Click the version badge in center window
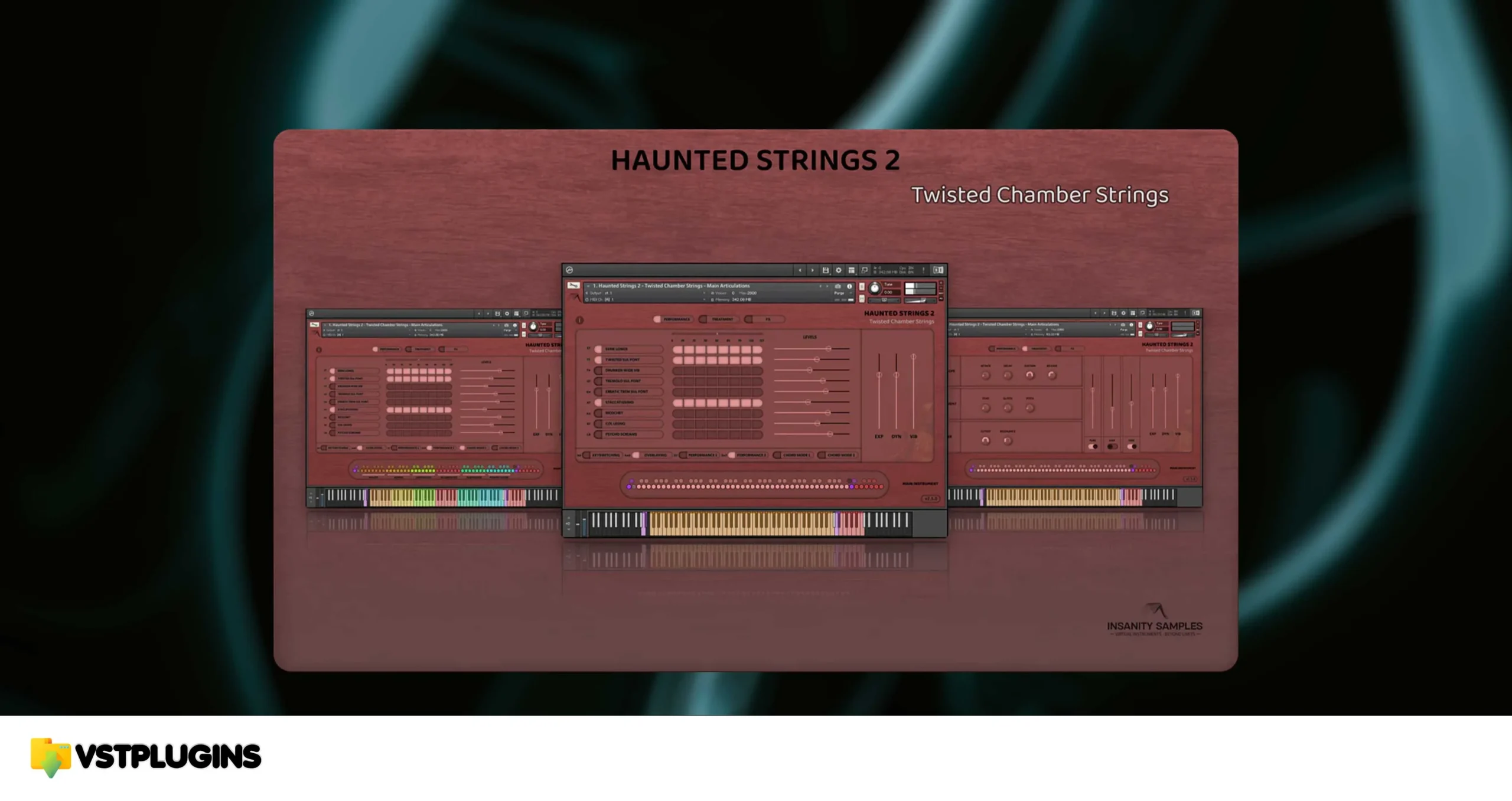 pyautogui.click(x=931, y=499)
